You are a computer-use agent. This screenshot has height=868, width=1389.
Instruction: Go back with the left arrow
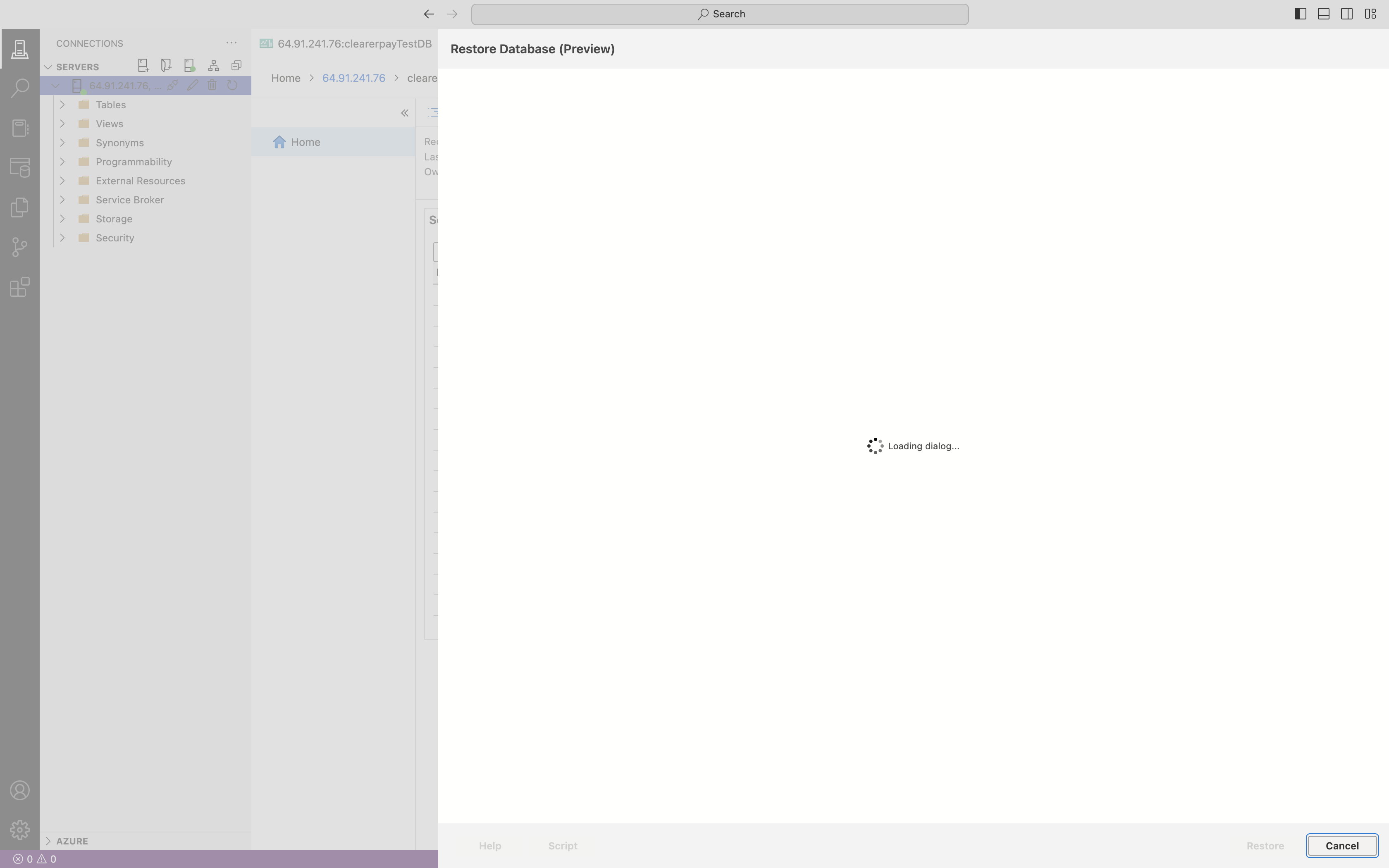tap(429, 14)
